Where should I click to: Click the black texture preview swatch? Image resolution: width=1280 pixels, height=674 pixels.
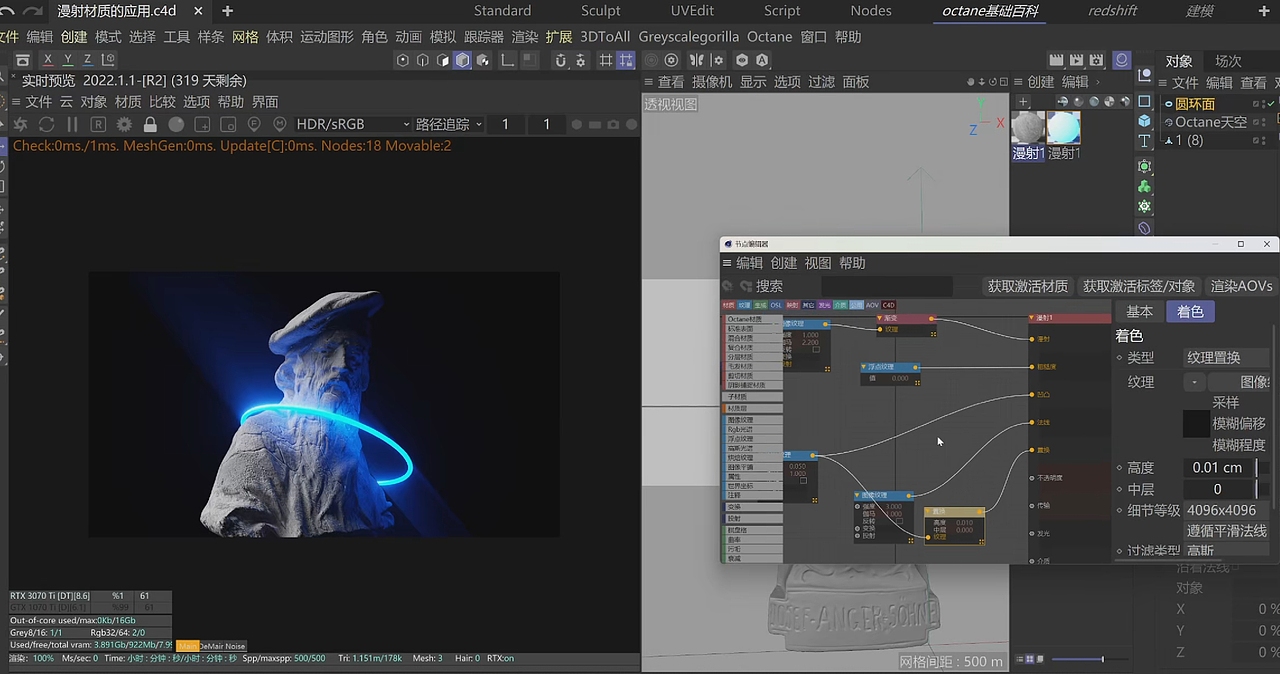click(x=1196, y=423)
